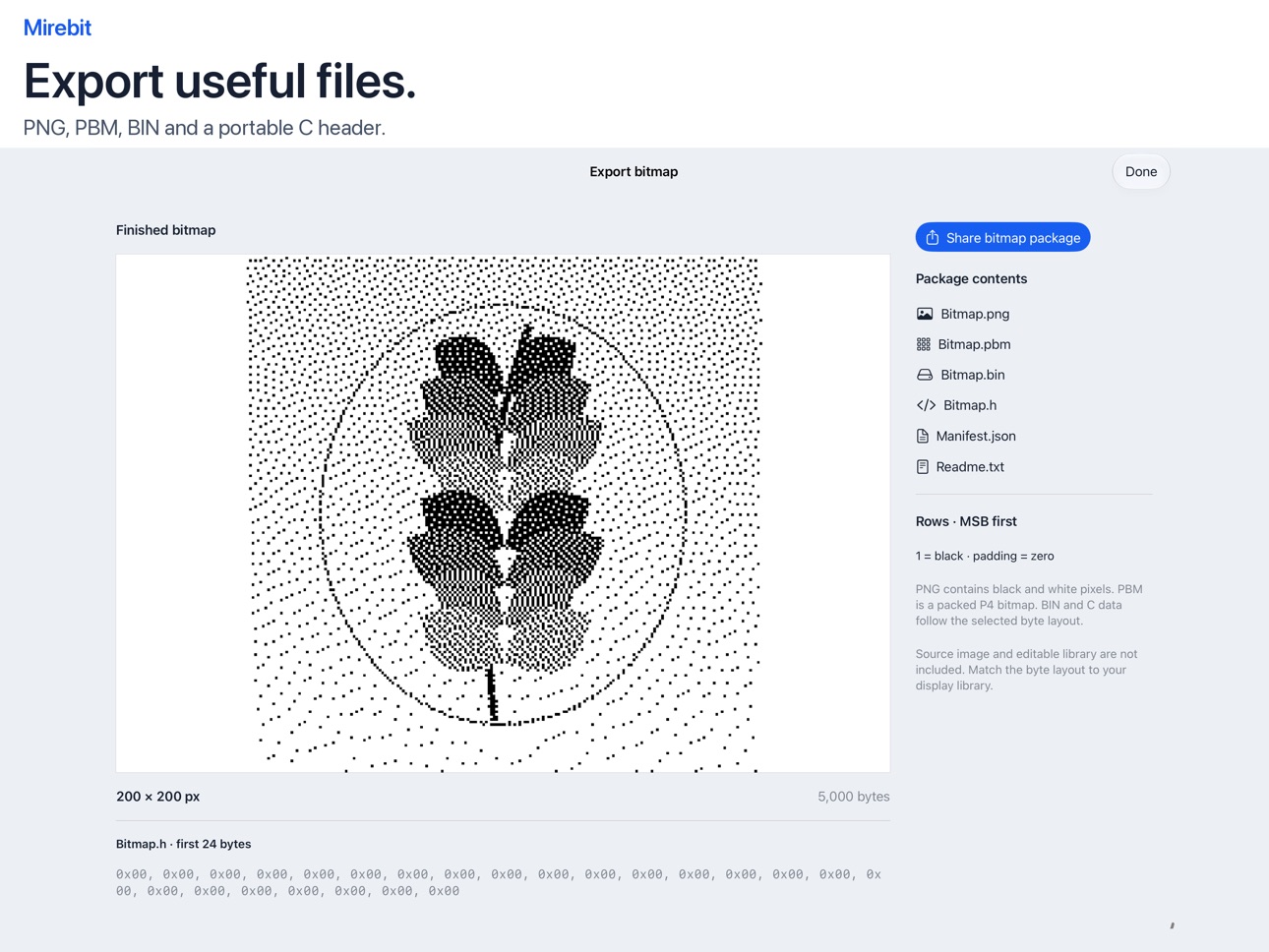Click the Bitmap.png image icon
Viewport: 1269px width, 952px height.
click(925, 314)
